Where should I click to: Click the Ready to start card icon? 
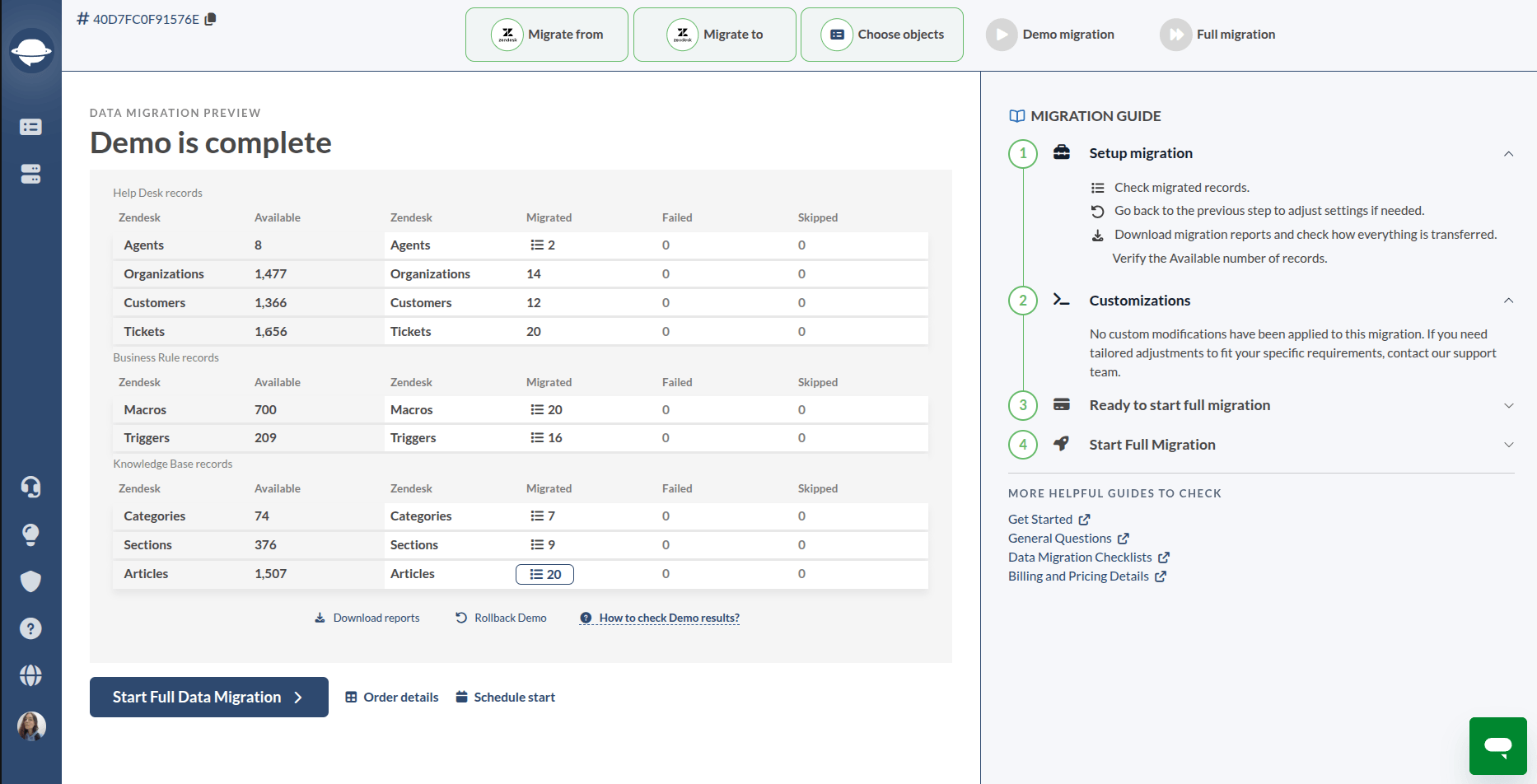coord(1062,404)
